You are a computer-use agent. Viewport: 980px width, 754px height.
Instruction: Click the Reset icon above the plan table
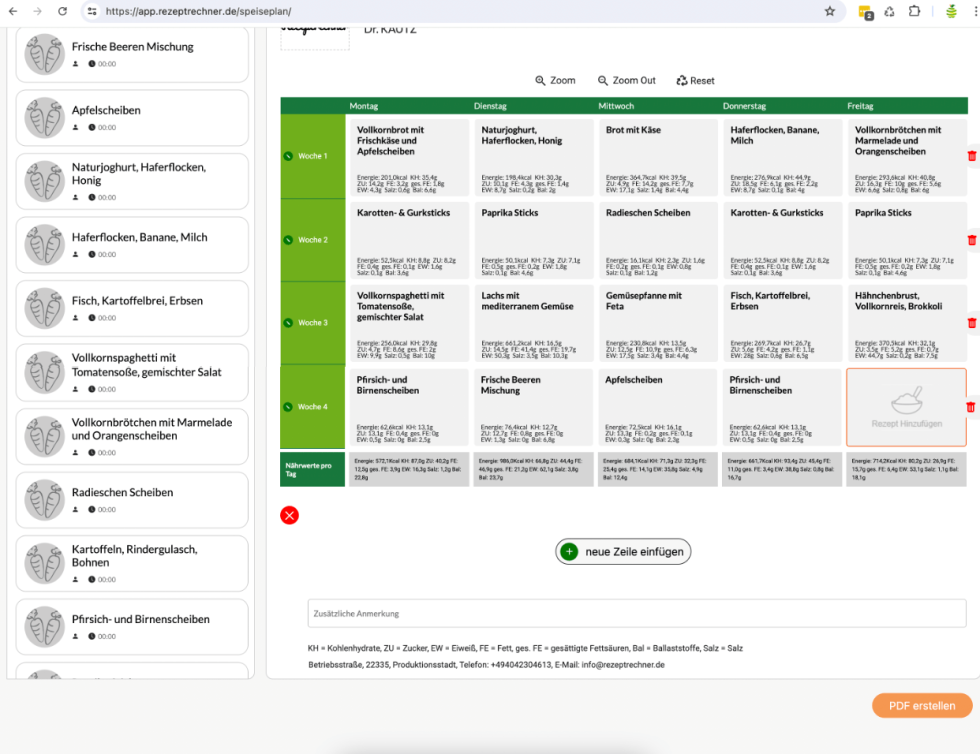click(683, 80)
